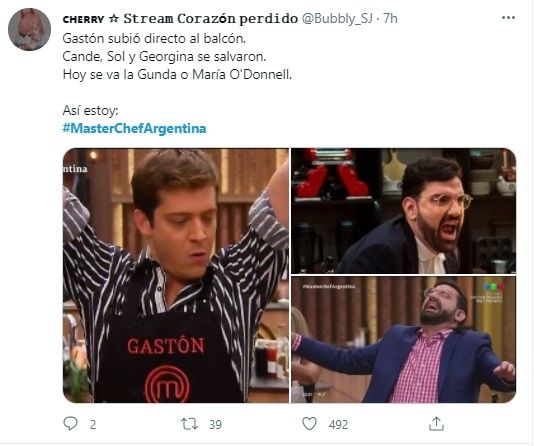Click the retweet arrows icon
The image size is (534, 446).
189,424
